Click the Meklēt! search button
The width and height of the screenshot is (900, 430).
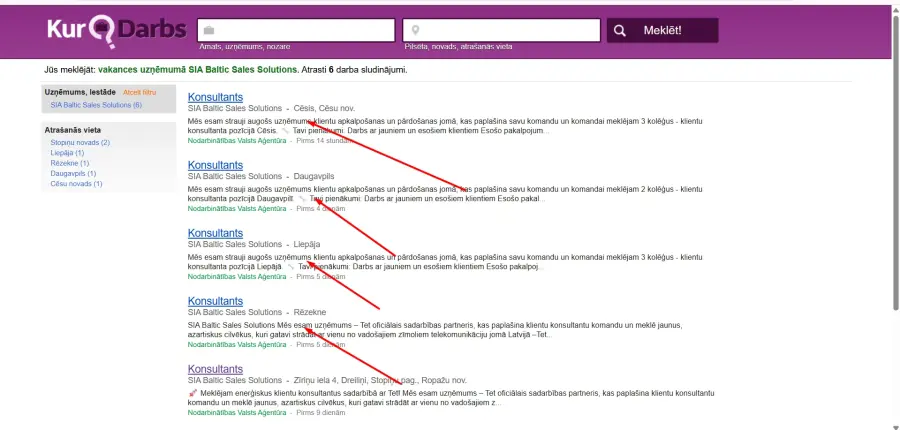coord(662,30)
